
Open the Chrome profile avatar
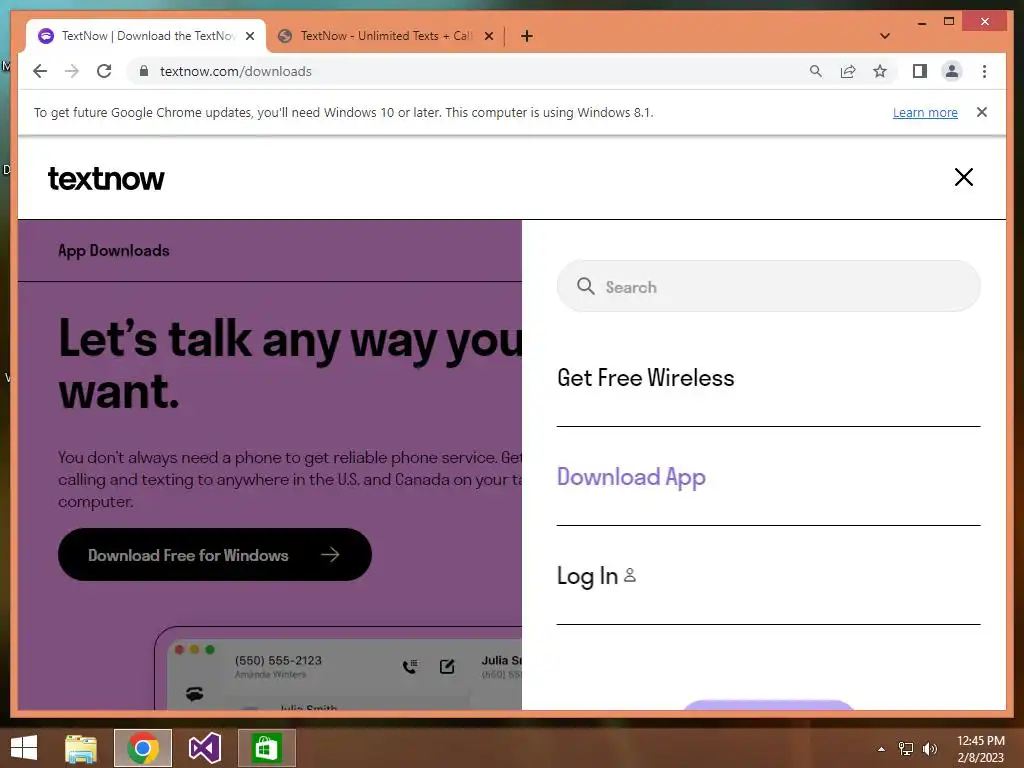[x=952, y=71]
